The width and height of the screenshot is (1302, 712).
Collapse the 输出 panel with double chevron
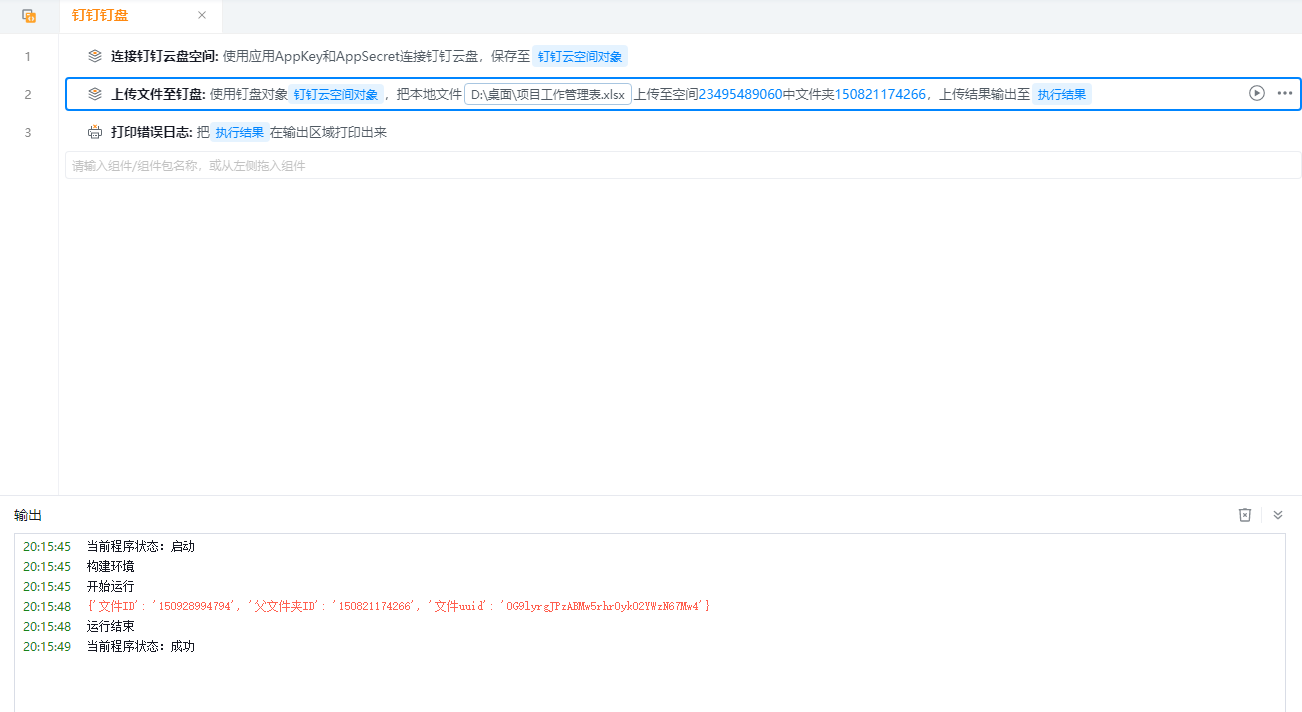[x=1277, y=515]
